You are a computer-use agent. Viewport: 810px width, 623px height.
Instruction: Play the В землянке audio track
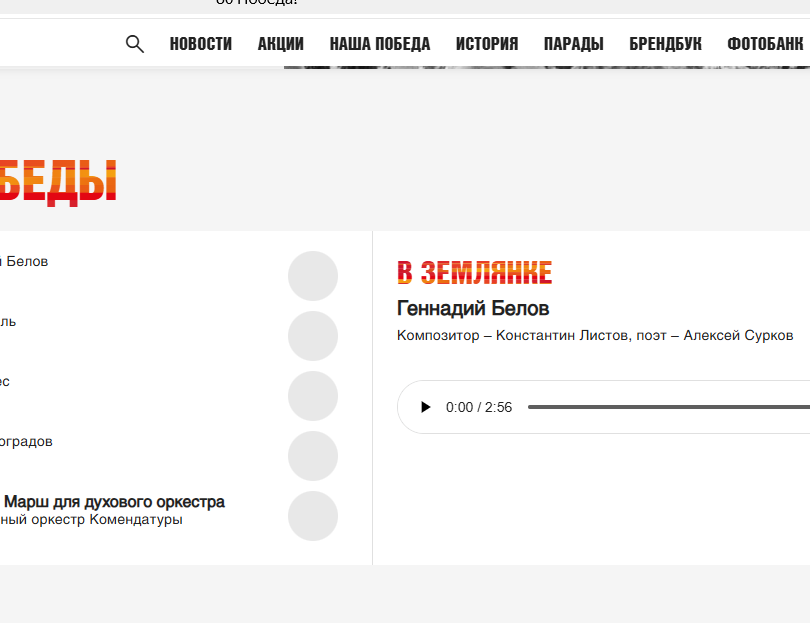(426, 407)
